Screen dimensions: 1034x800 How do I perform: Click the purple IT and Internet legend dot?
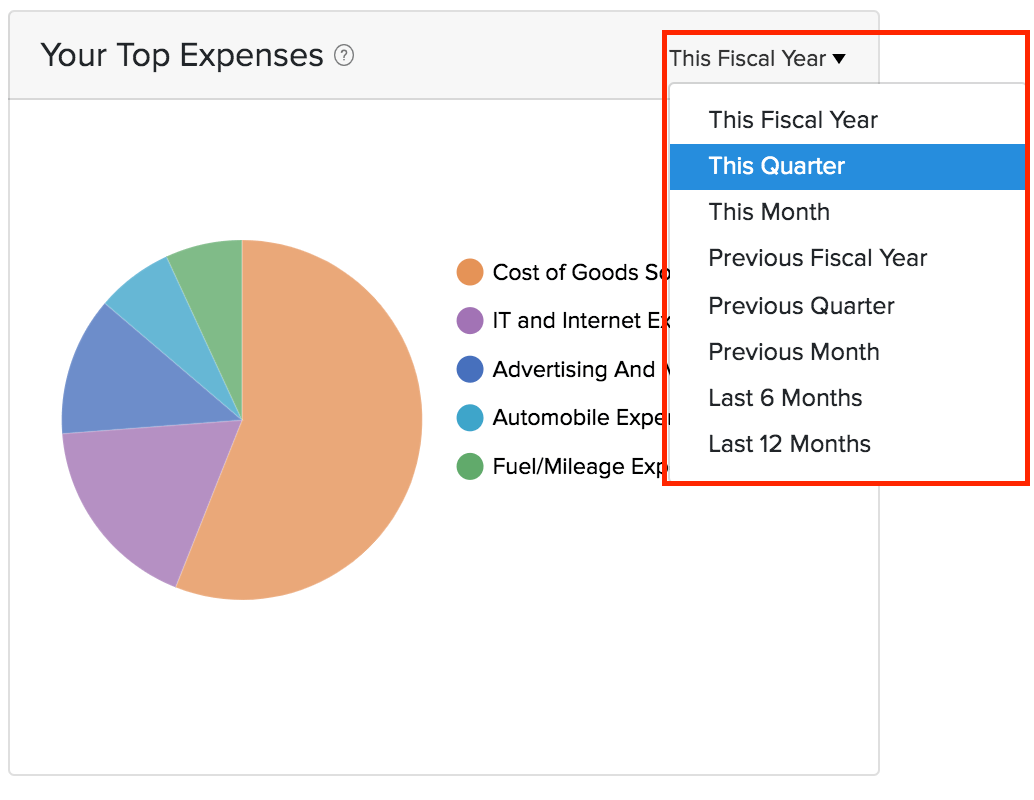pyautogui.click(x=470, y=321)
